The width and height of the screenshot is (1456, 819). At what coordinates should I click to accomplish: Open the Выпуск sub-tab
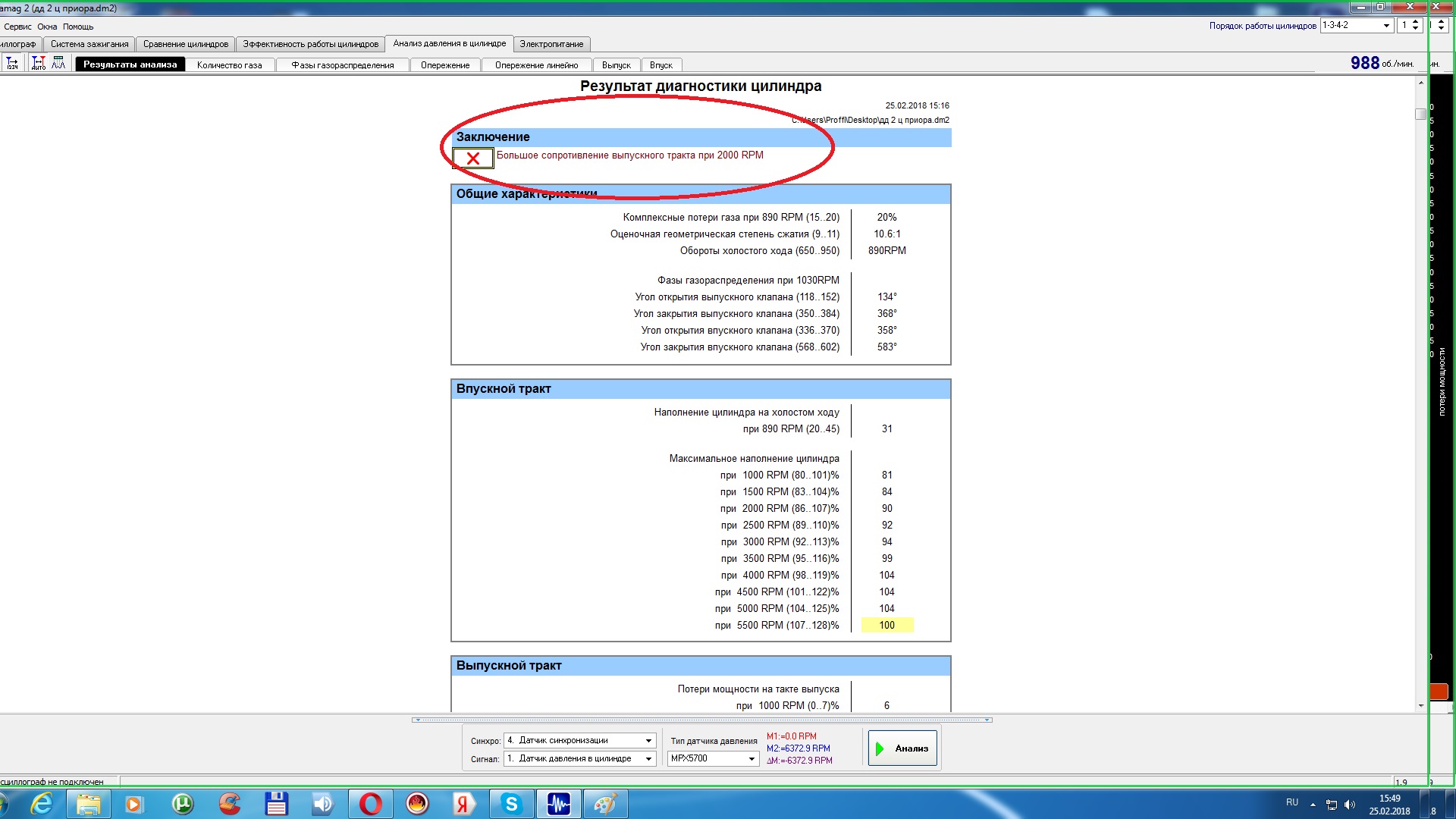[x=617, y=65]
